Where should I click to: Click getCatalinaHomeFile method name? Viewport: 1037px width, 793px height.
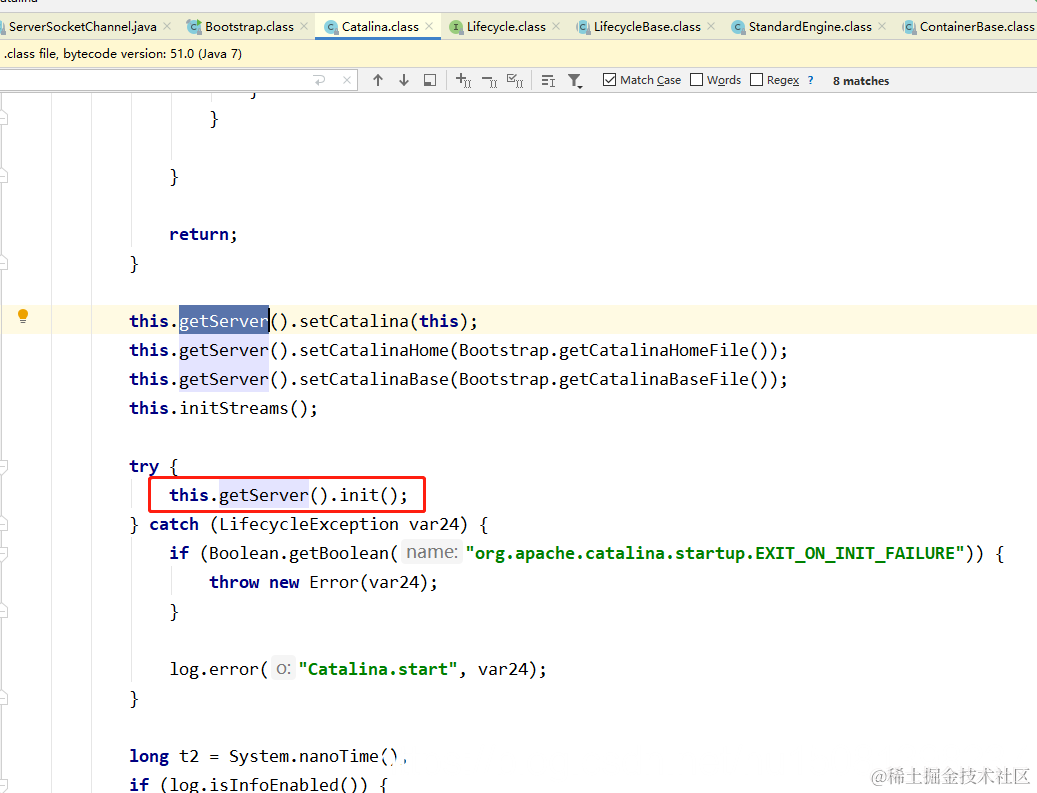[x=653, y=350]
